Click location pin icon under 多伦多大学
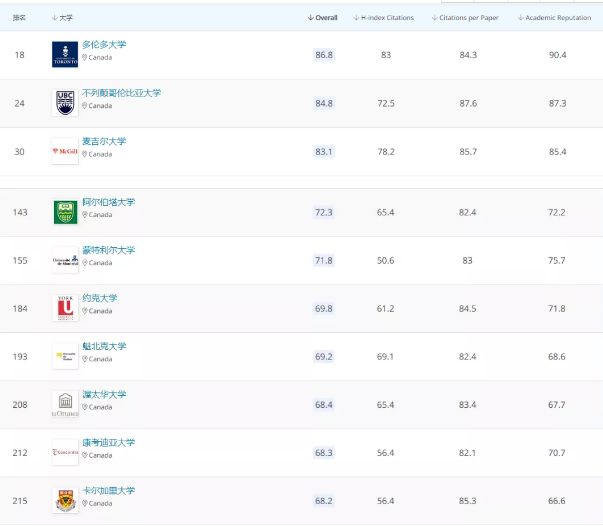 (85, 57)
